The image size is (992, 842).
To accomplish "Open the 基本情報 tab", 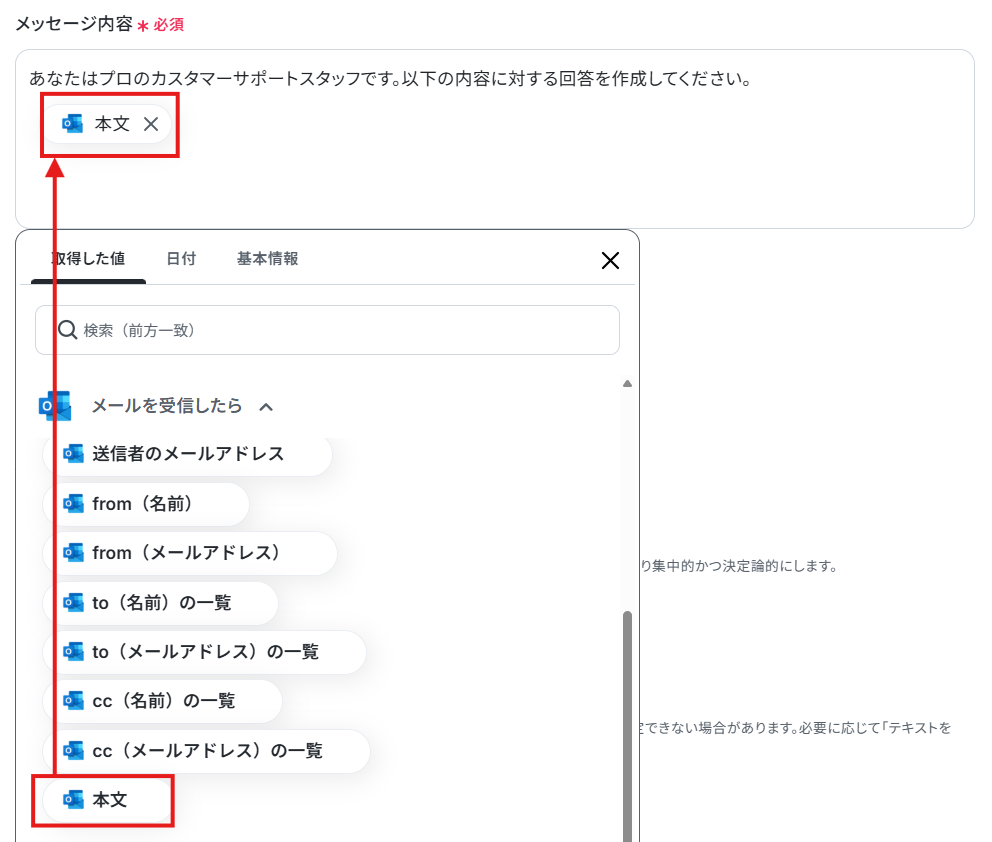I will (267, 259).
